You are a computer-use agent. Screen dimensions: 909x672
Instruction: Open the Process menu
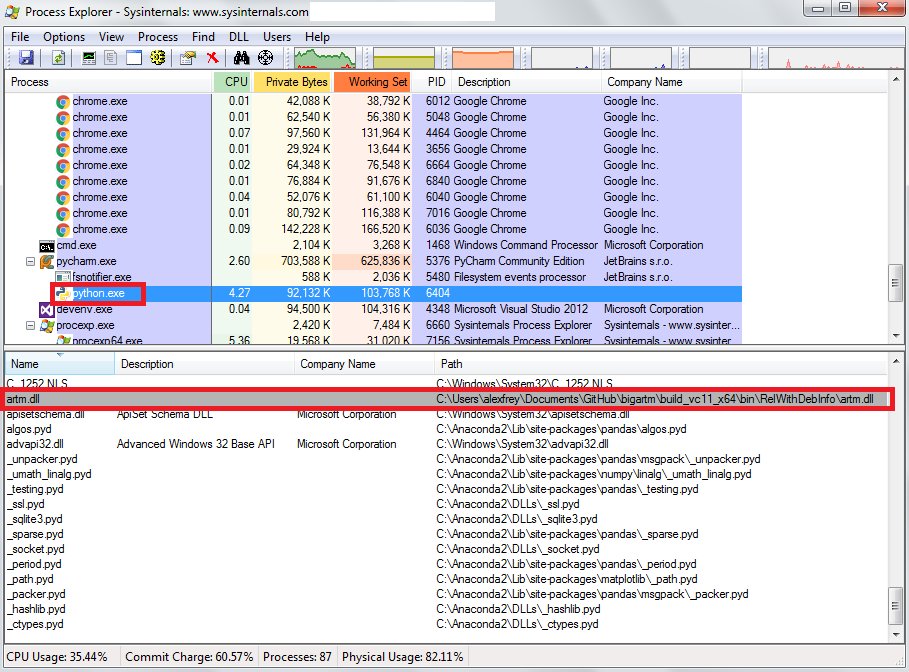pos(158,37)
